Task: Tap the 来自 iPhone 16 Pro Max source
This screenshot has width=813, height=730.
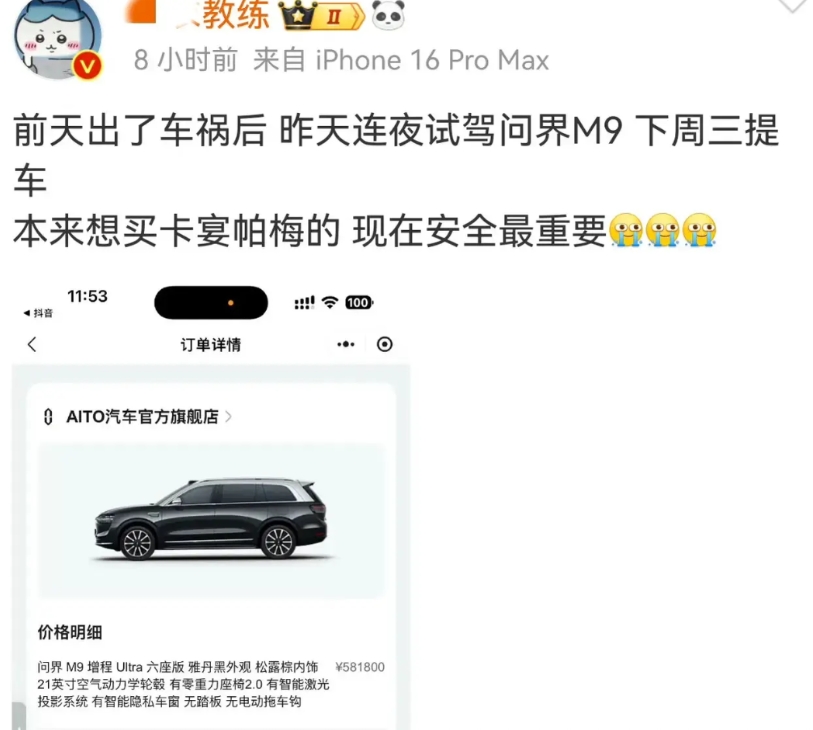Action: [x=401, y=60]
